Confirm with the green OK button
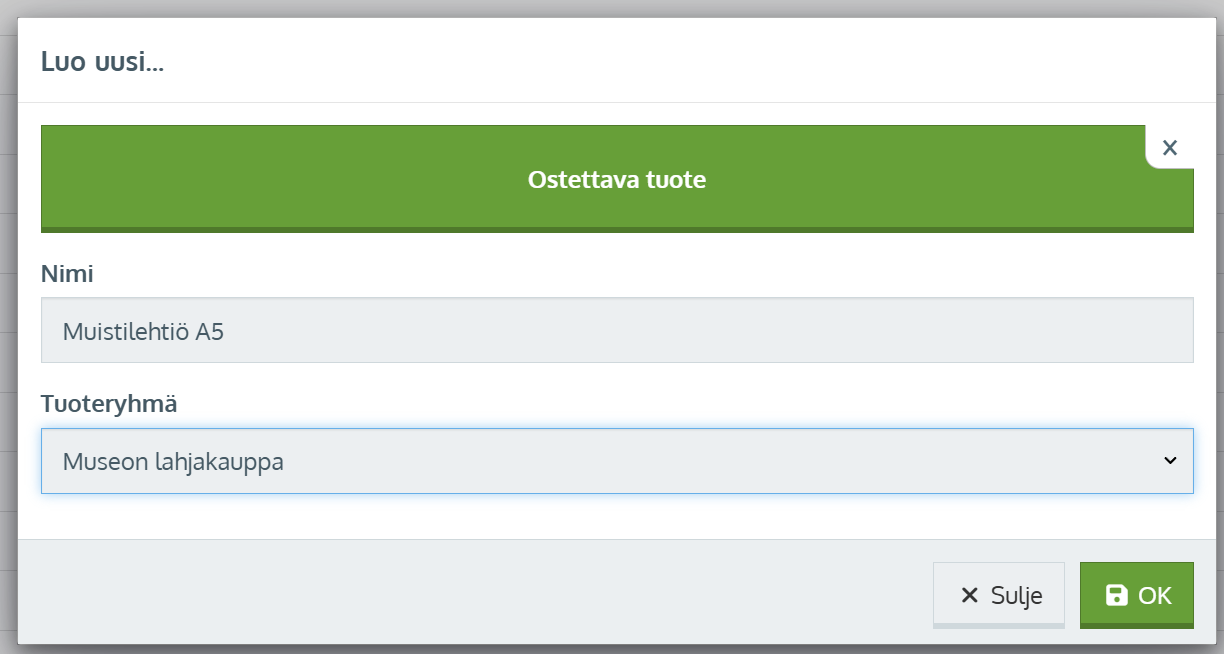 (x=1136, y=596)
